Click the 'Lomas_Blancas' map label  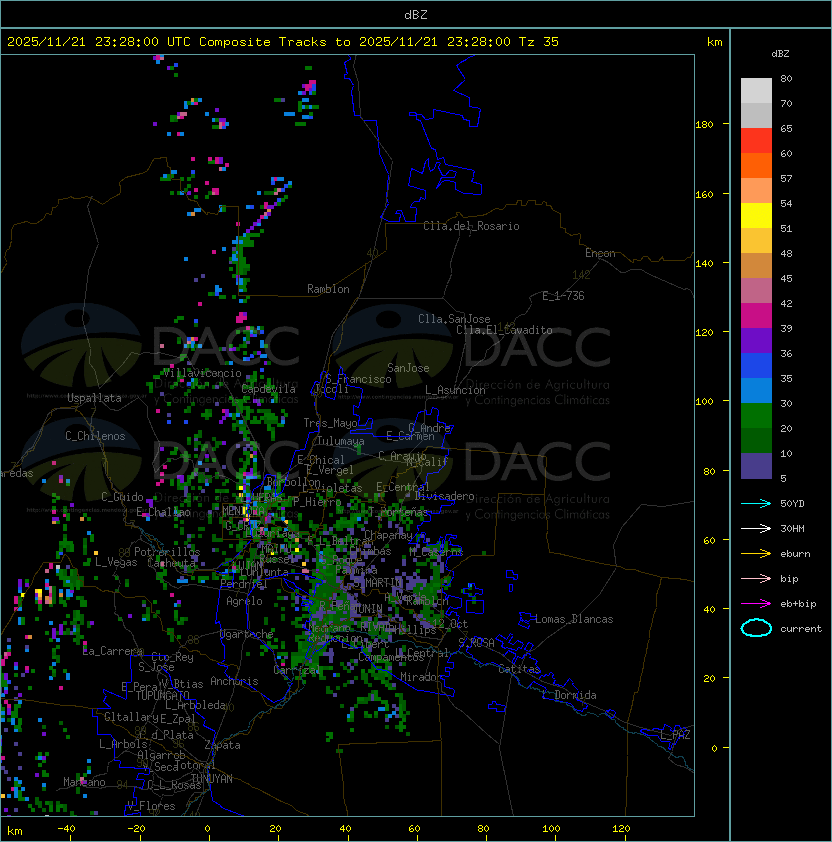[x=574, y=619]
